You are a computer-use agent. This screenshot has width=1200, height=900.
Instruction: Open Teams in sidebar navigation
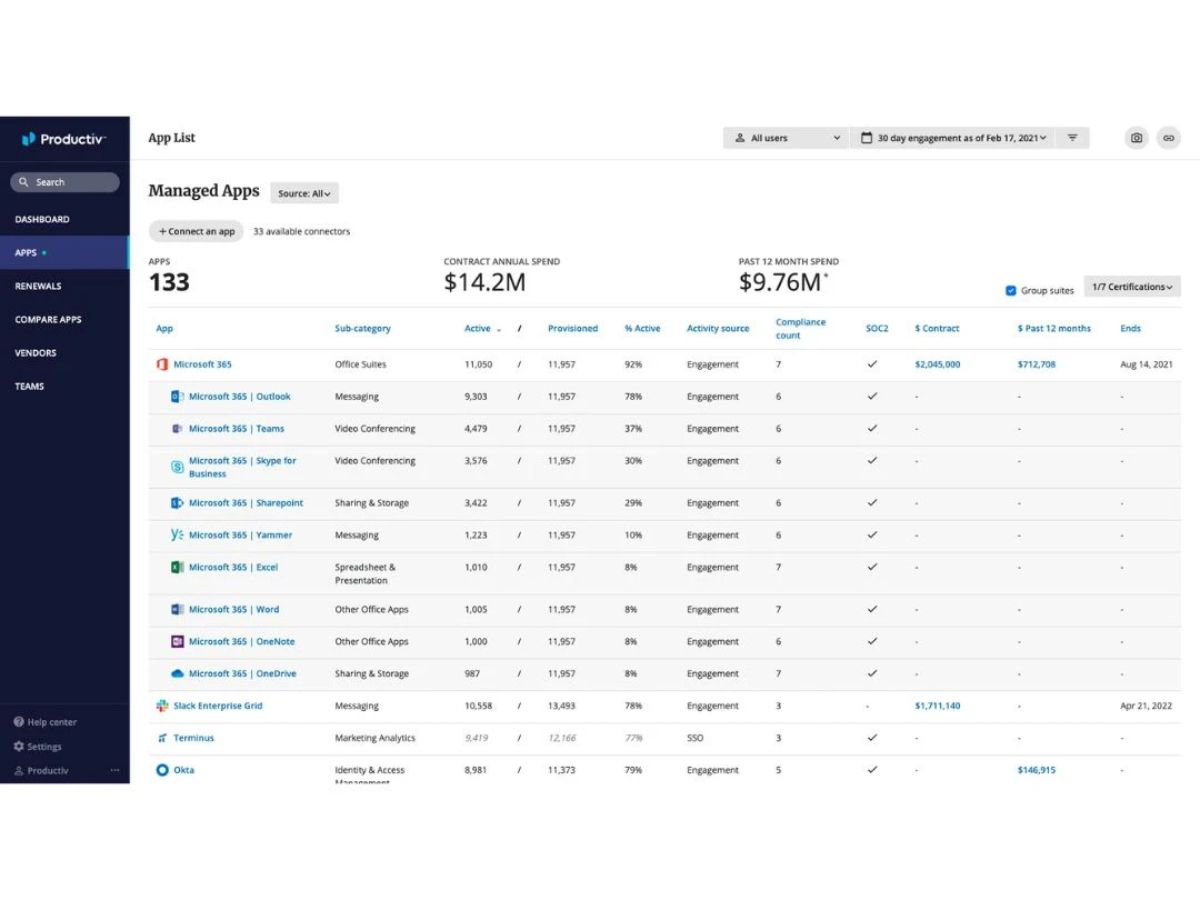29,386
